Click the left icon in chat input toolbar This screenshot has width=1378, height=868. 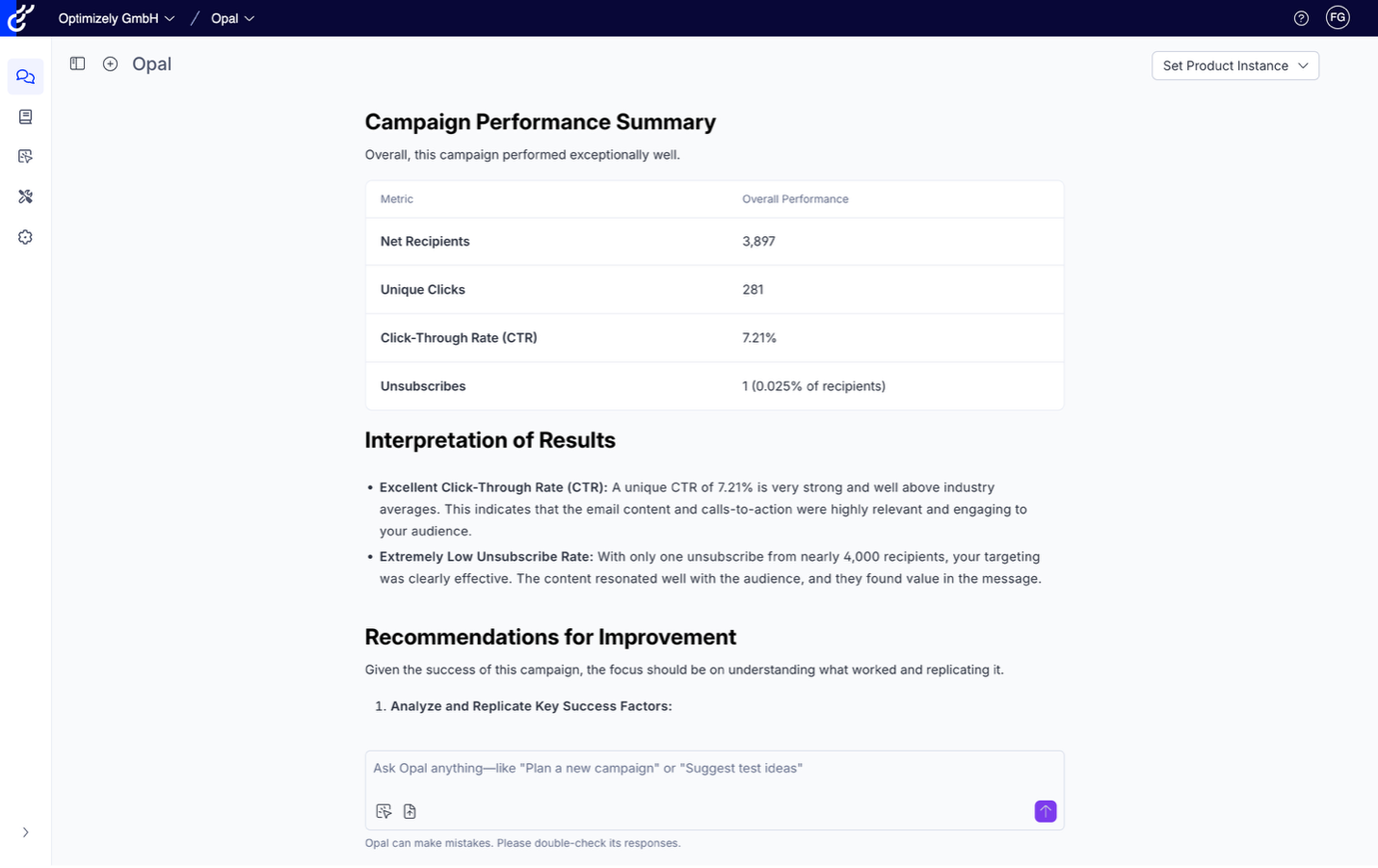384,811
